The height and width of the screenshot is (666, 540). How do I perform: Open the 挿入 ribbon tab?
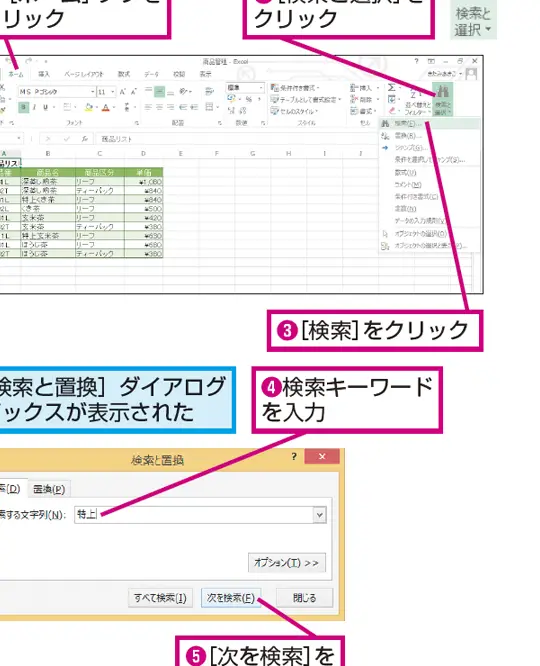tap(43, 74)
